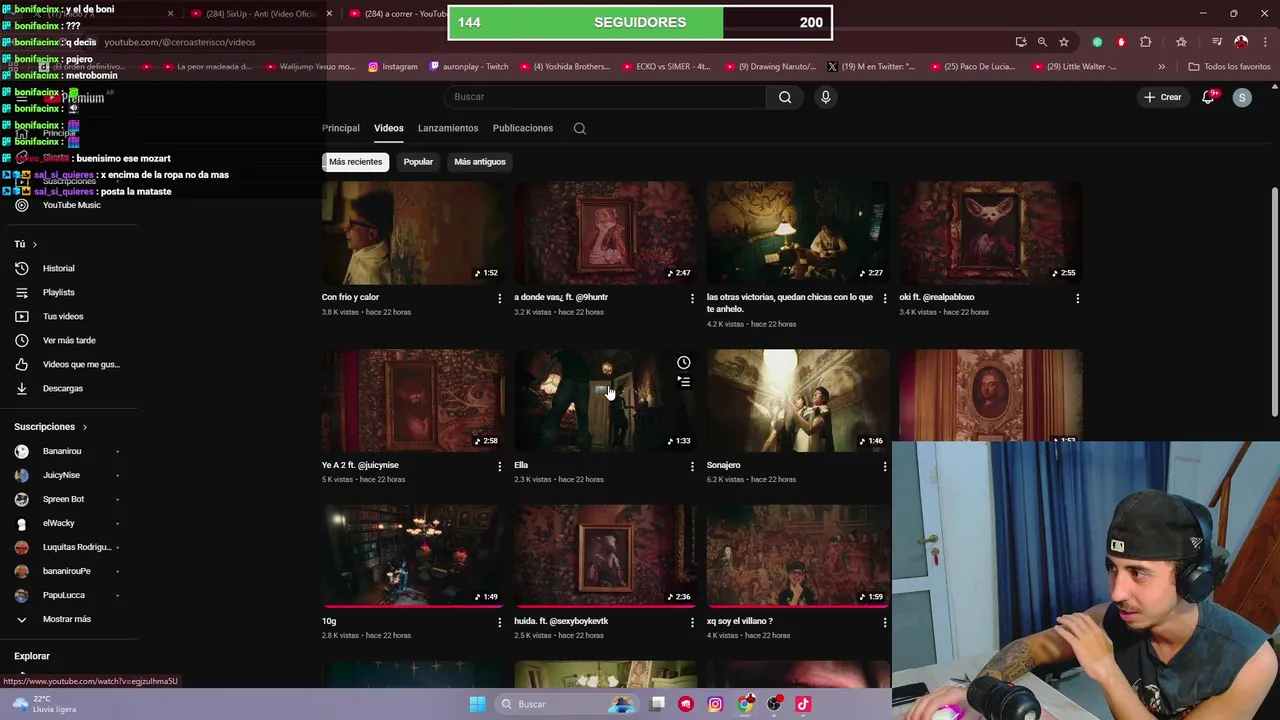
Task: Play the Sonajero video thumbnail
Action: [798, 400]
